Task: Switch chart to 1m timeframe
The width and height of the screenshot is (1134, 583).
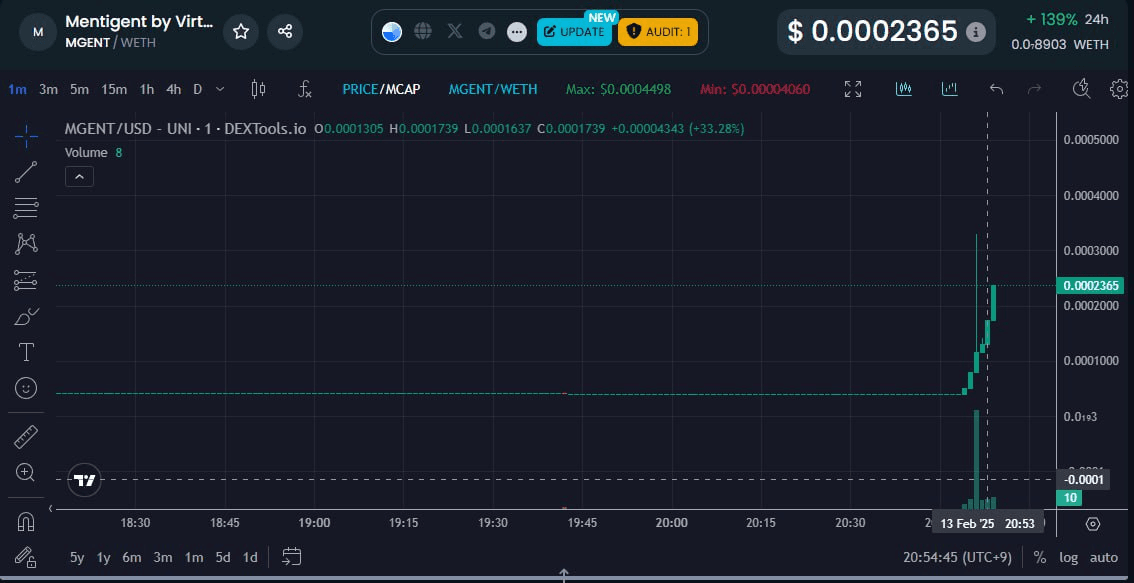Action: tap(17, 90)
